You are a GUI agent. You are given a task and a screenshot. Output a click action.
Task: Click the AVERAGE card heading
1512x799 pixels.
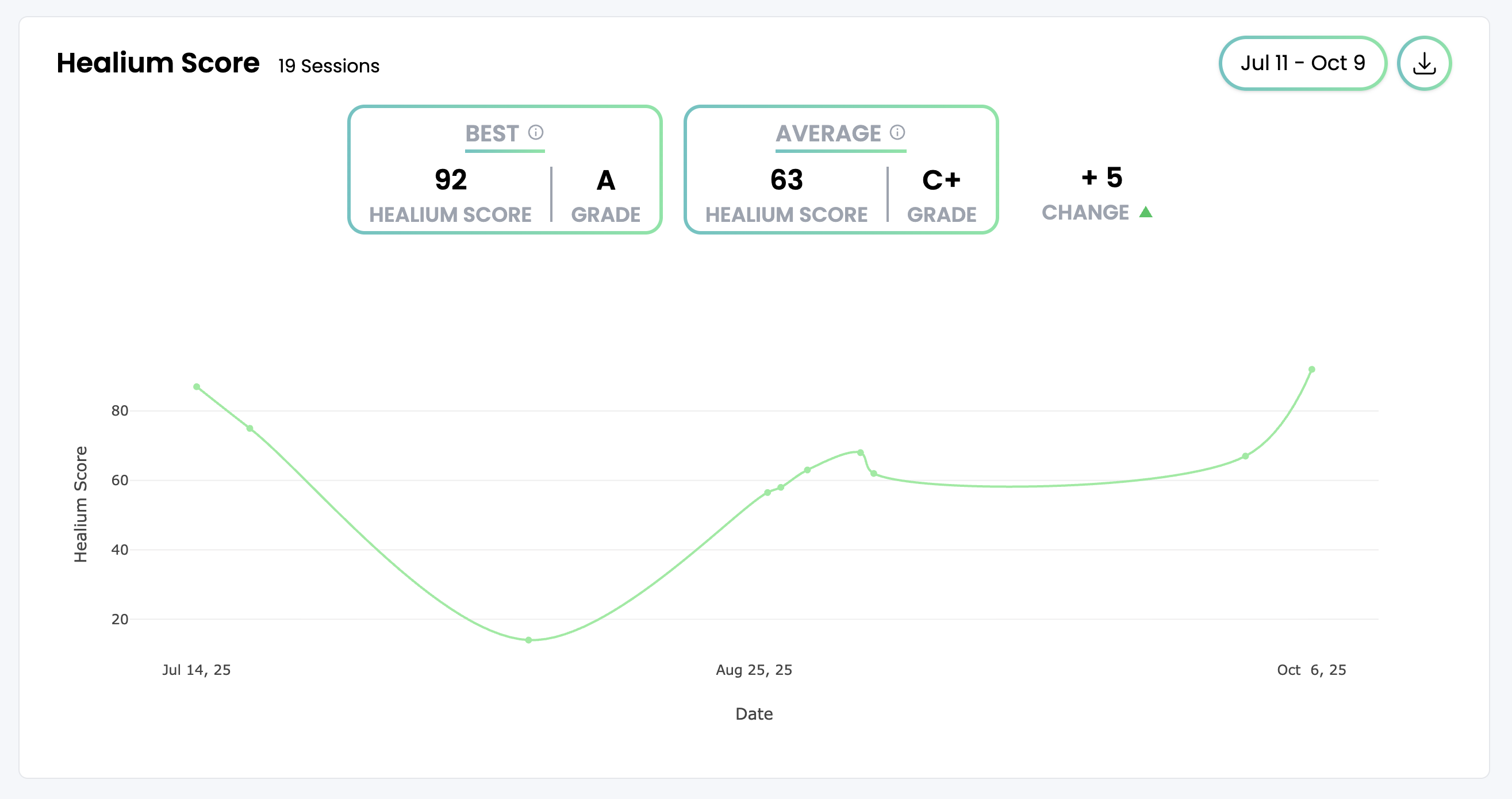tap(828, 133)
